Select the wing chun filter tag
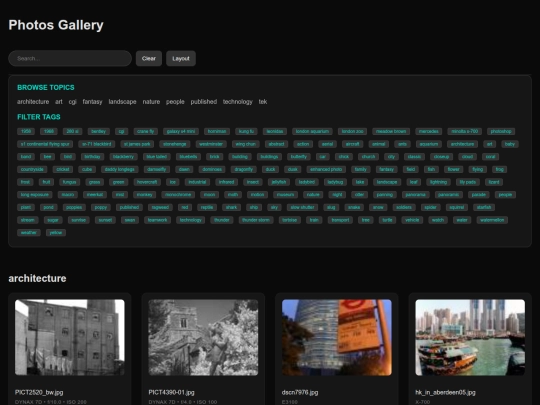This screenshot has height=405, width=540. tap(246, 144)
